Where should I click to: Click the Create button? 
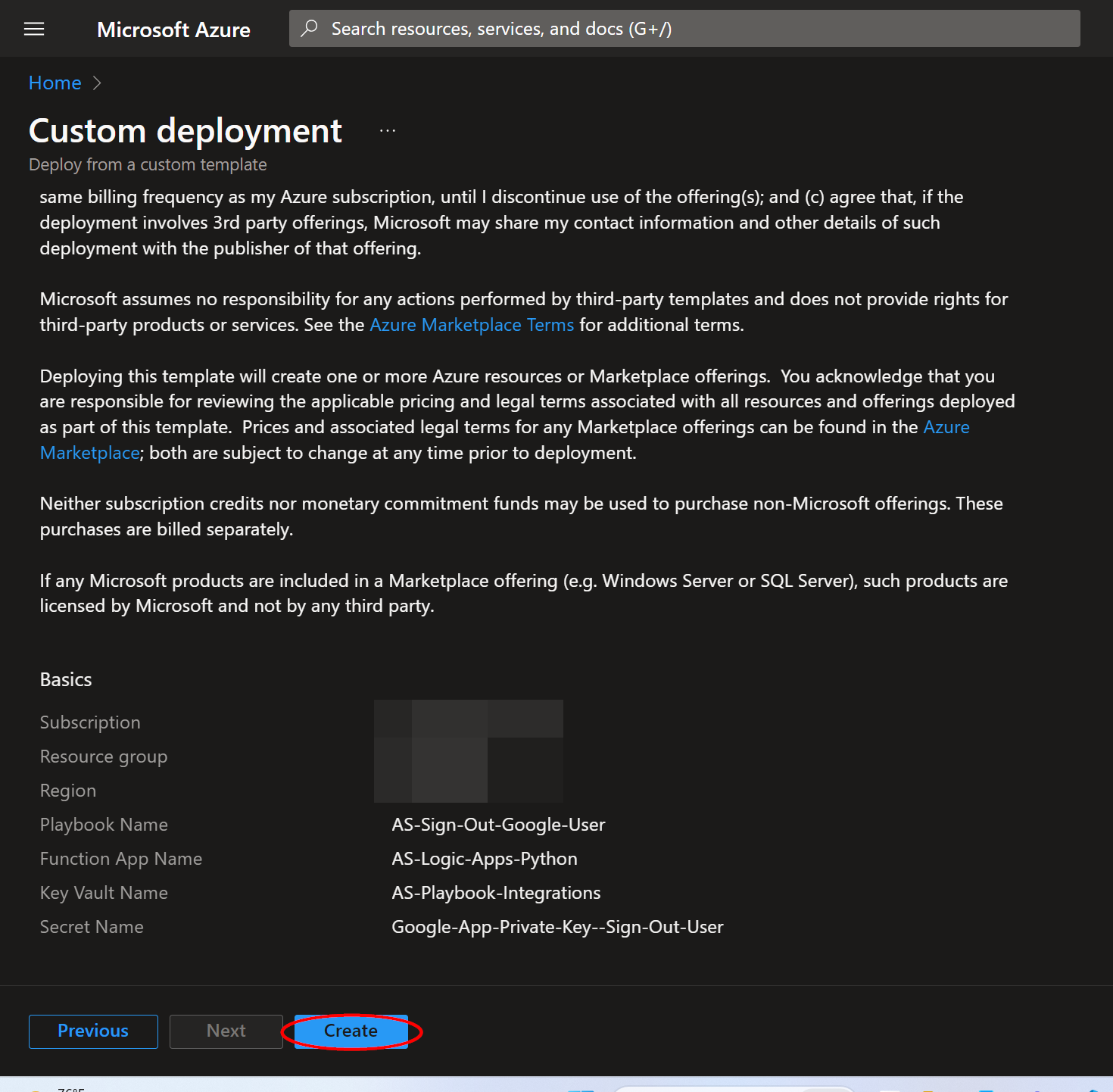click(351, 1031)
